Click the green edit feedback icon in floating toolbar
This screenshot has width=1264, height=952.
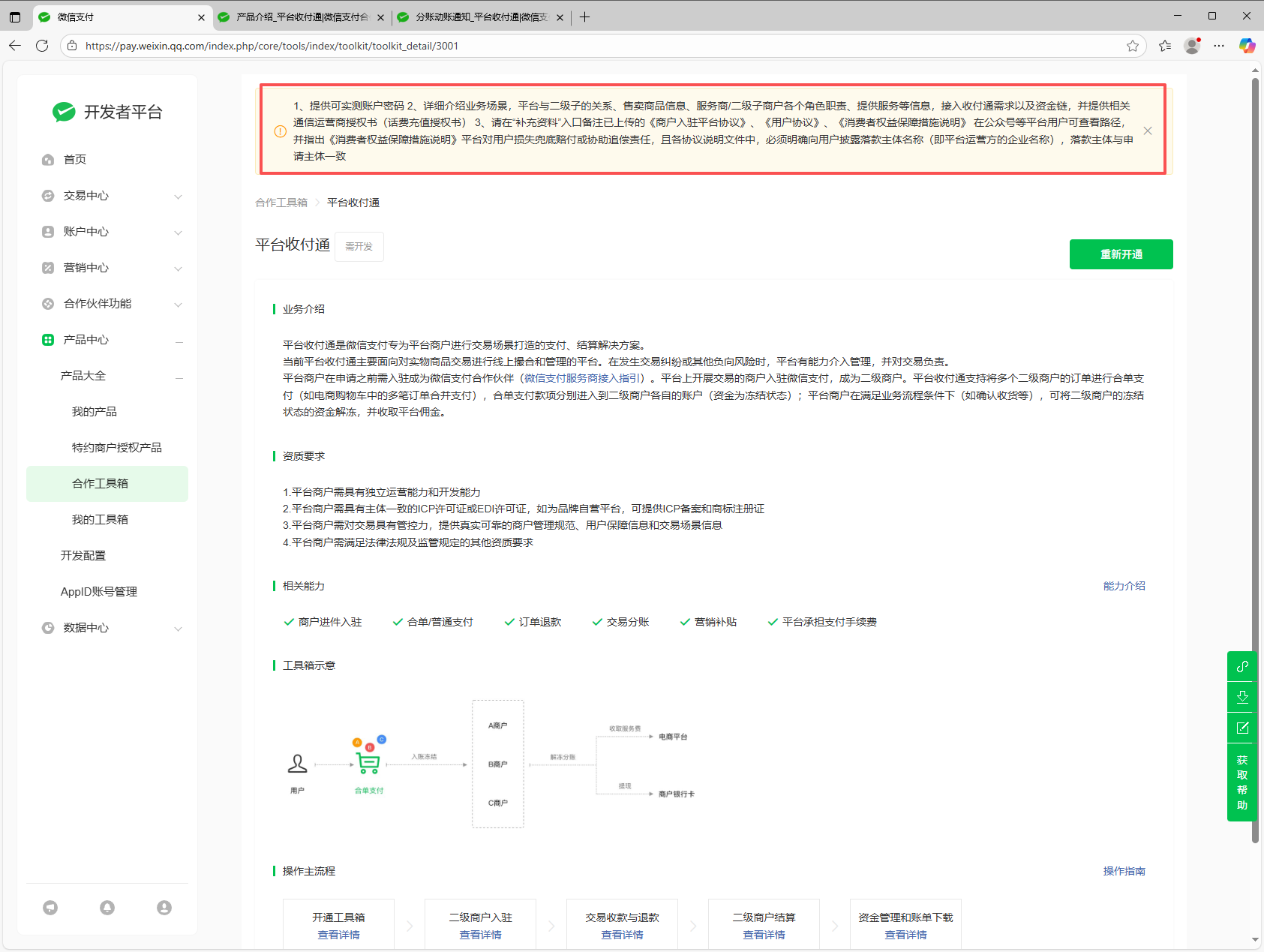pos(1242,728)
